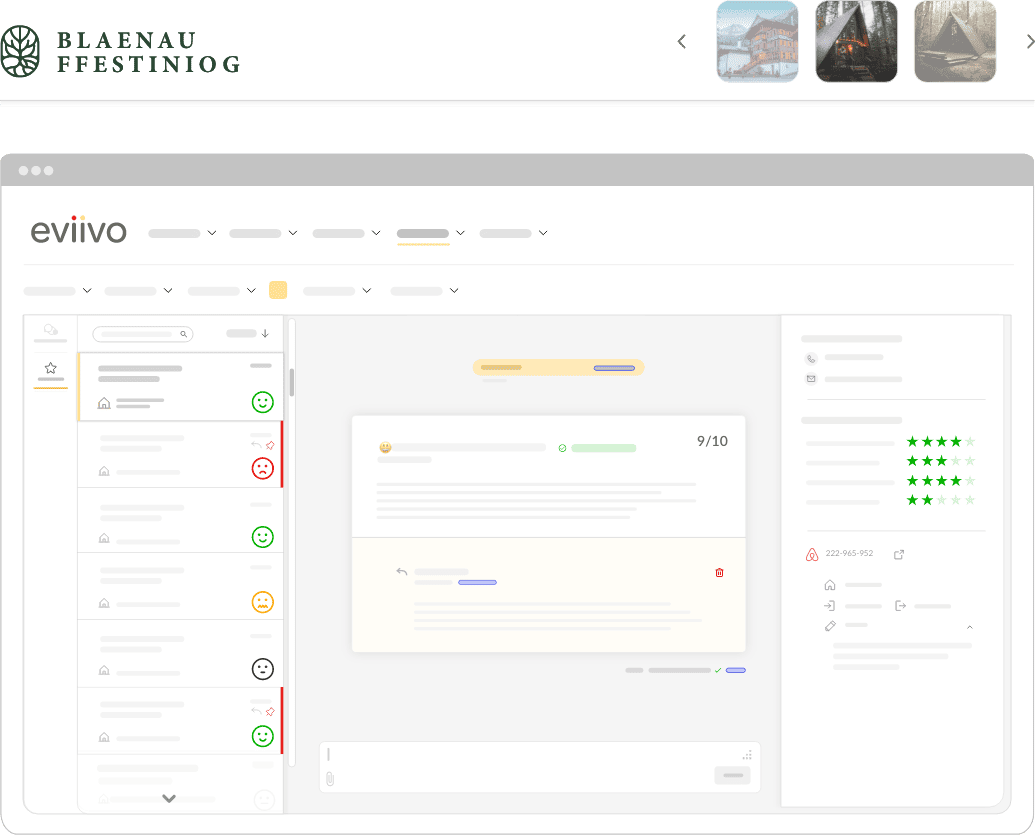Attach a file with the paperclip icon
This screenshot has width=1036, height=835.
330,780
